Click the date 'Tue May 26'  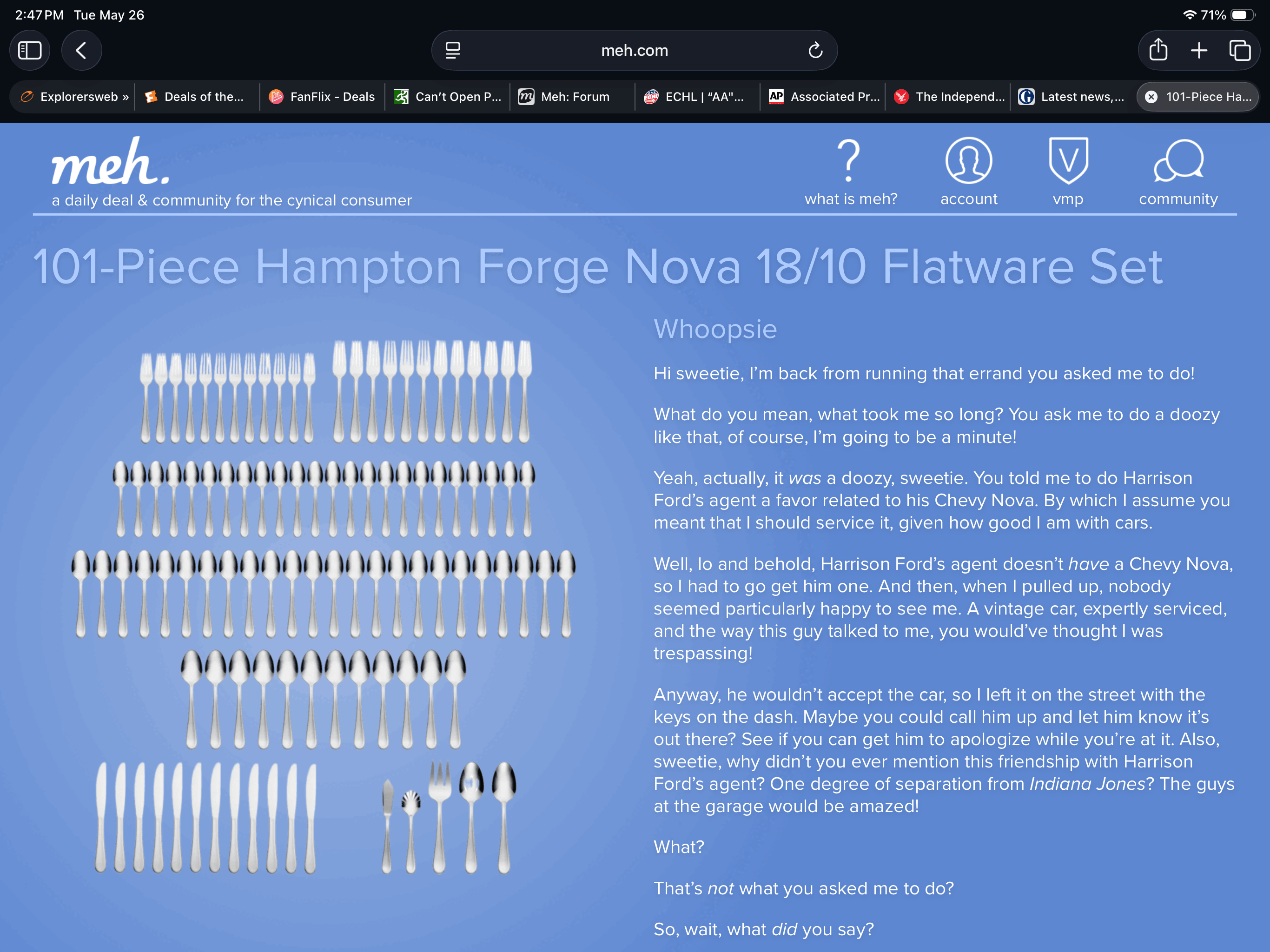(x=109, y=15)
